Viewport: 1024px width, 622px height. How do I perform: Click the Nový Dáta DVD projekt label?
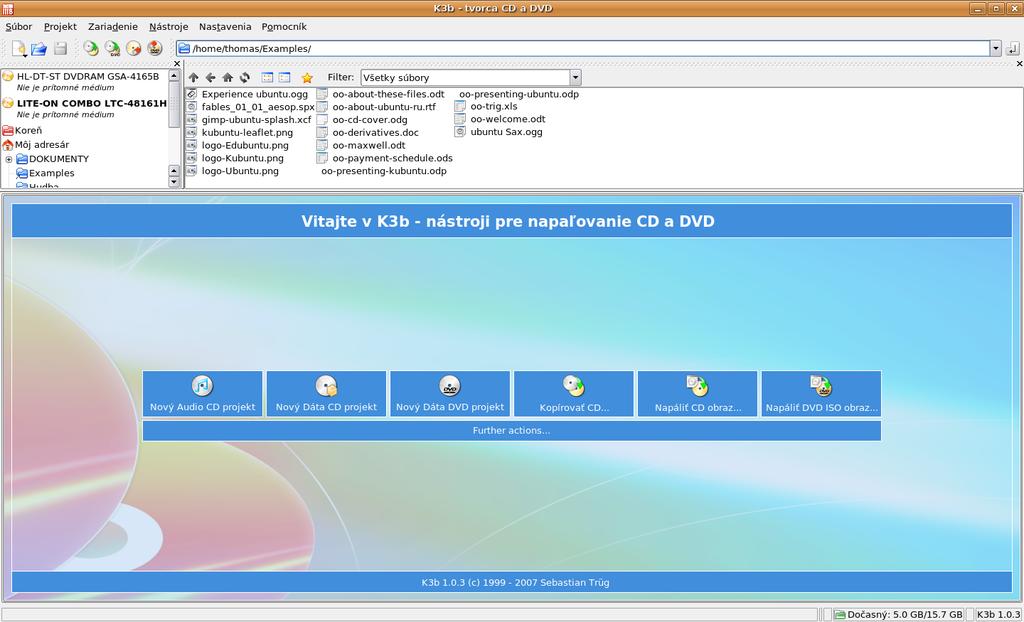point(450,407)
